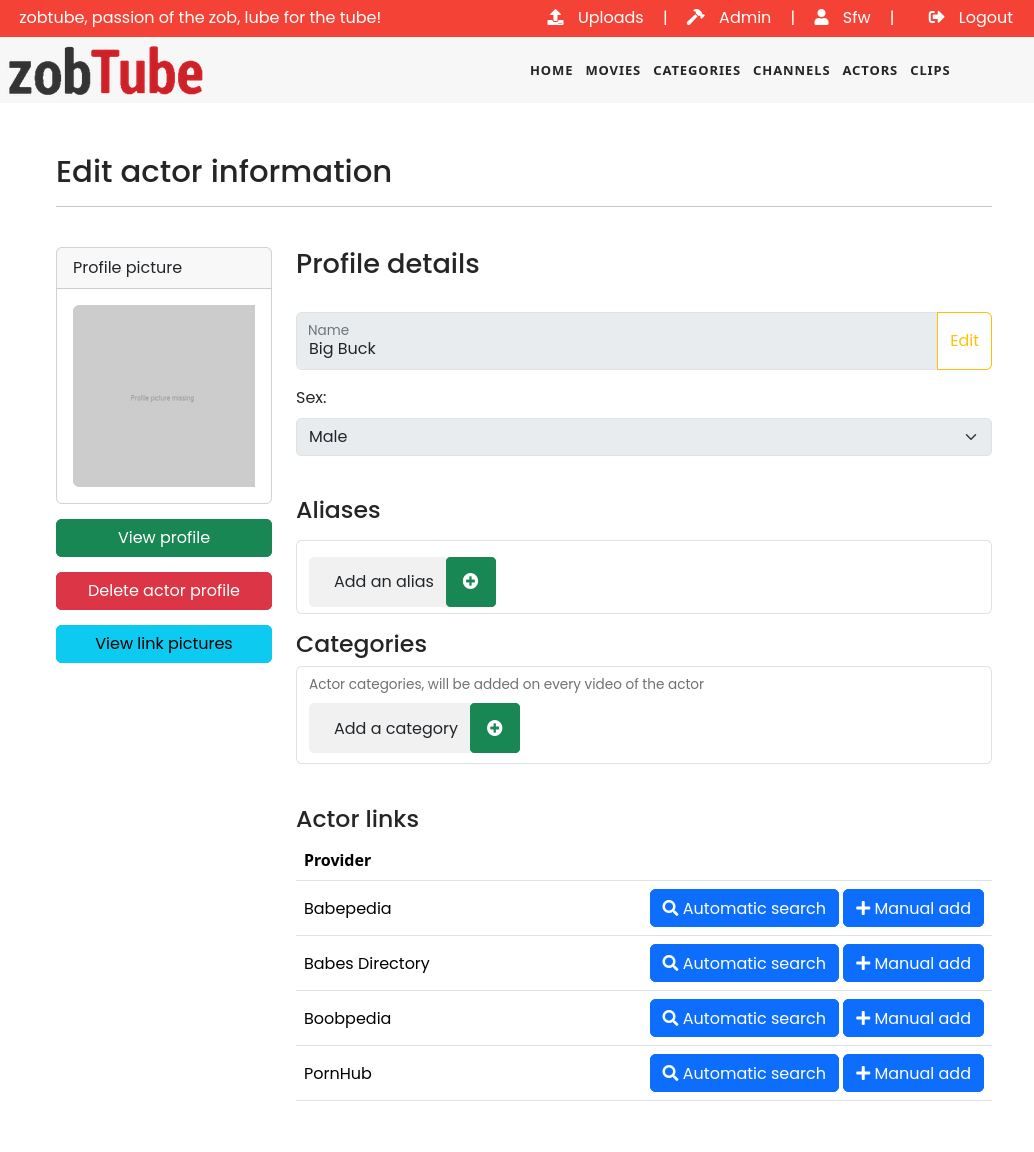Click the Logout arrow icon

936,18
